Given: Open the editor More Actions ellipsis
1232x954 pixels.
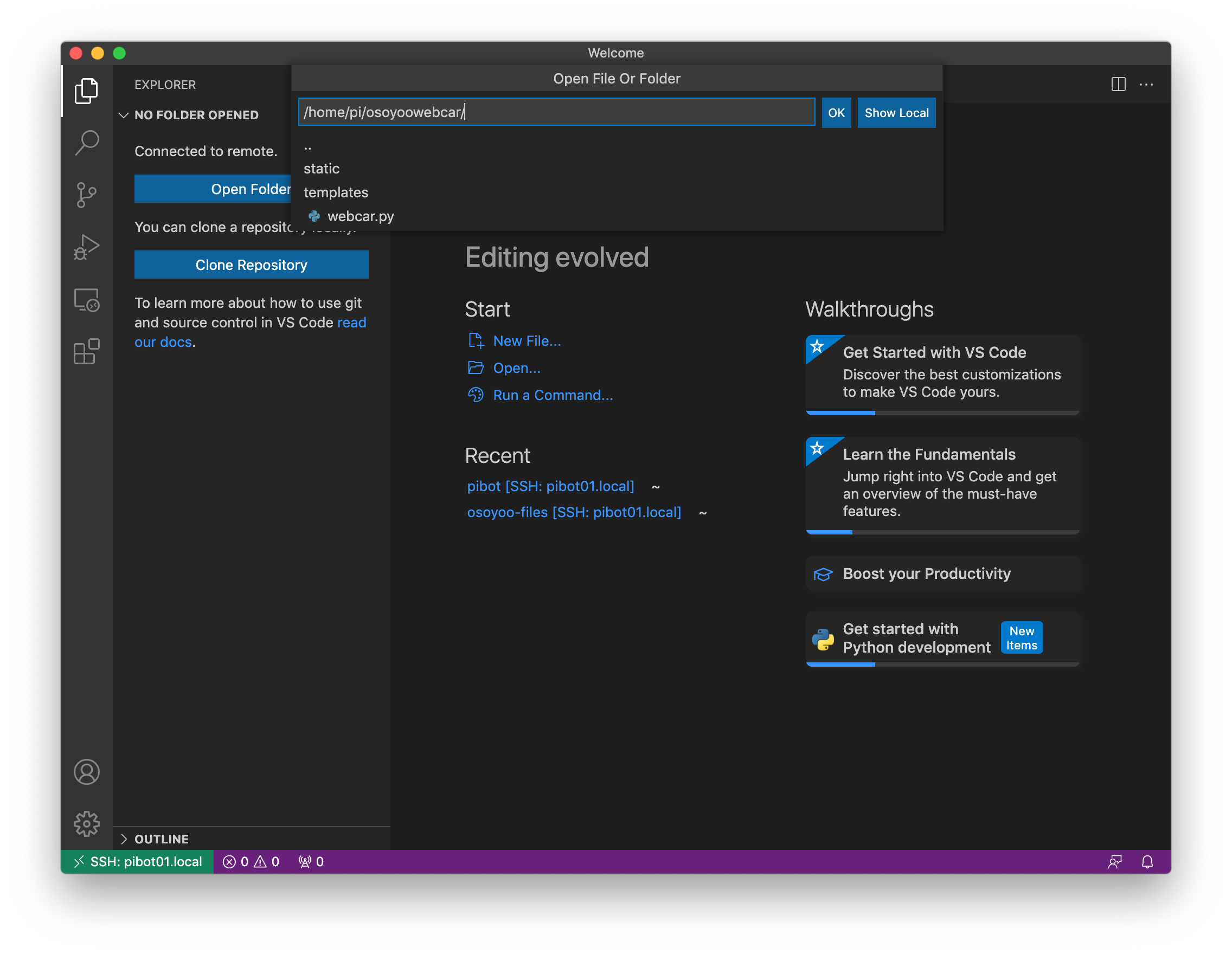Looking at the screenshot, I should (1146, 85).
